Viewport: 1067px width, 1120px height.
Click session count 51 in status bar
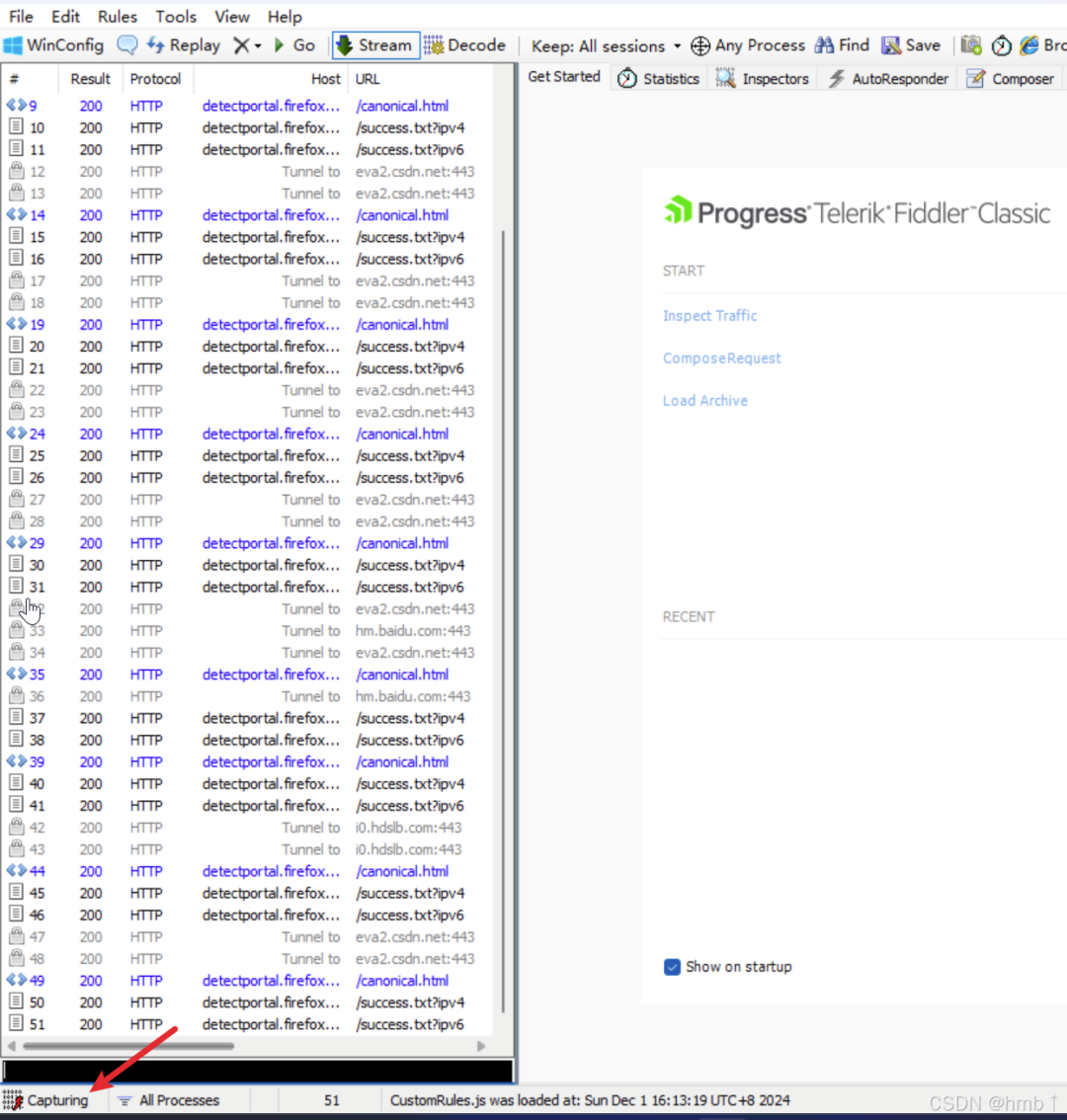[332, 1100]
